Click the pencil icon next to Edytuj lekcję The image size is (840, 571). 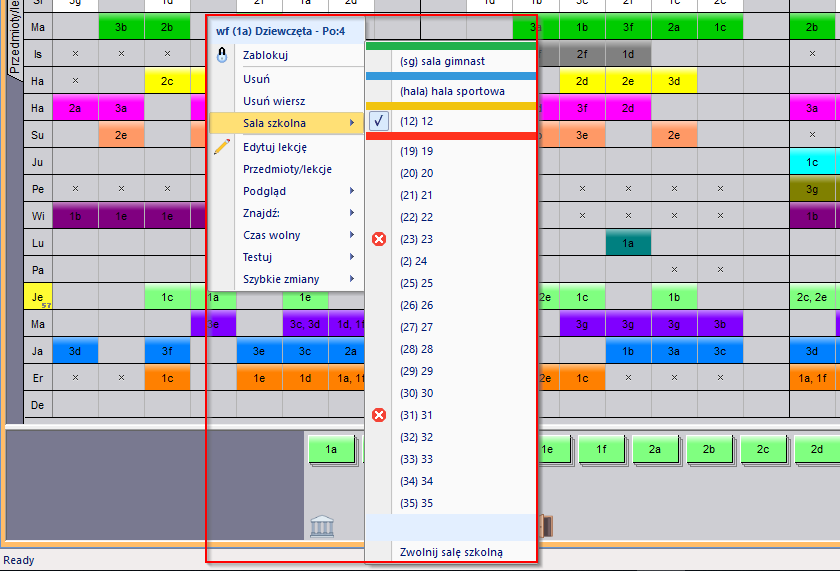pyautogui.click(x=223, y=147)
